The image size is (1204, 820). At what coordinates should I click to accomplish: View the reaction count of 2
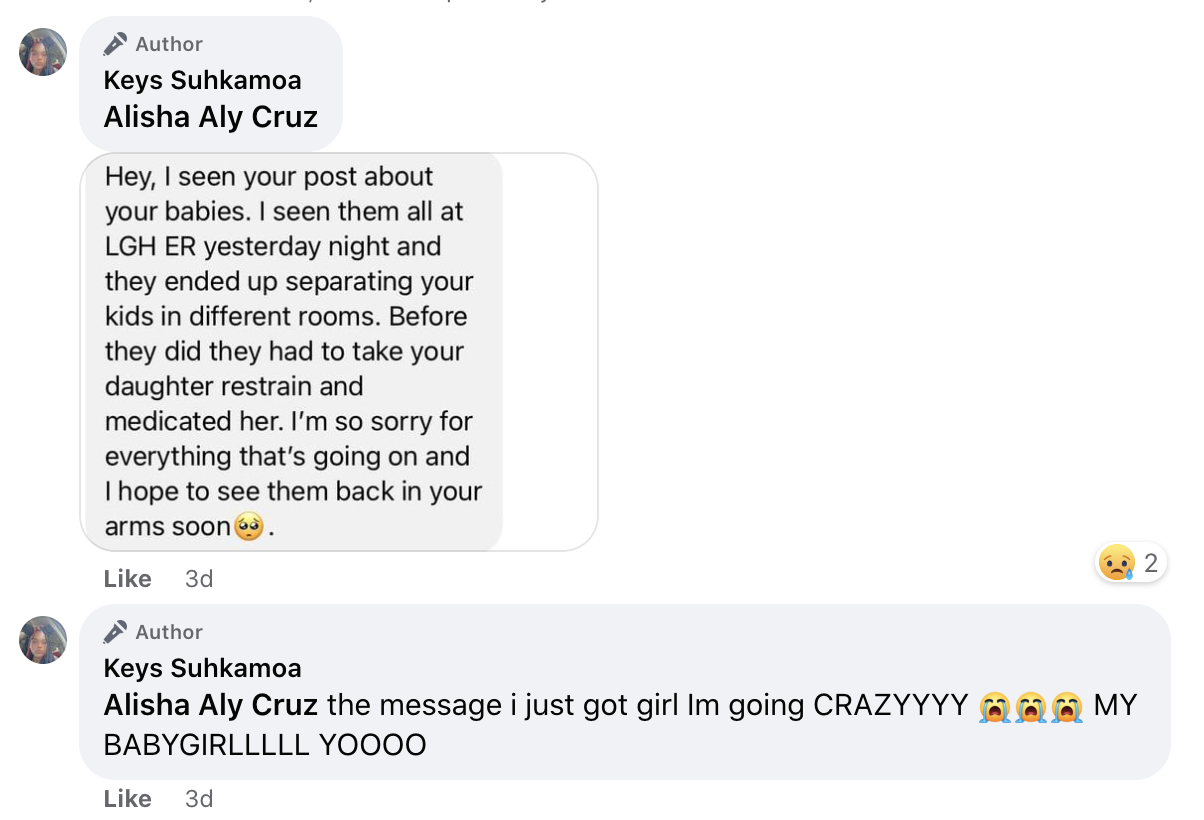coord(1151,563)
